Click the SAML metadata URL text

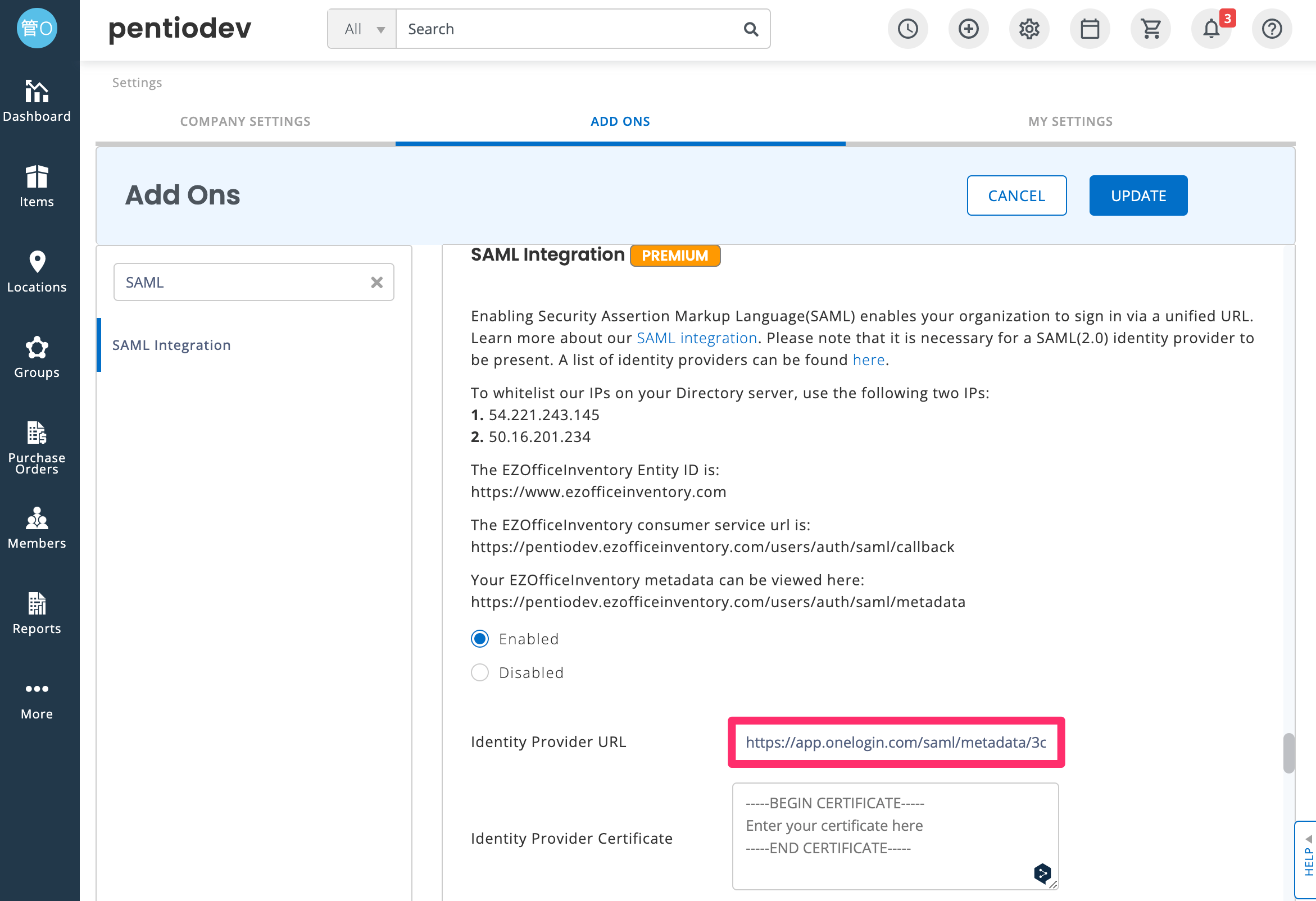pyautogui.click(x=718, y=602)
